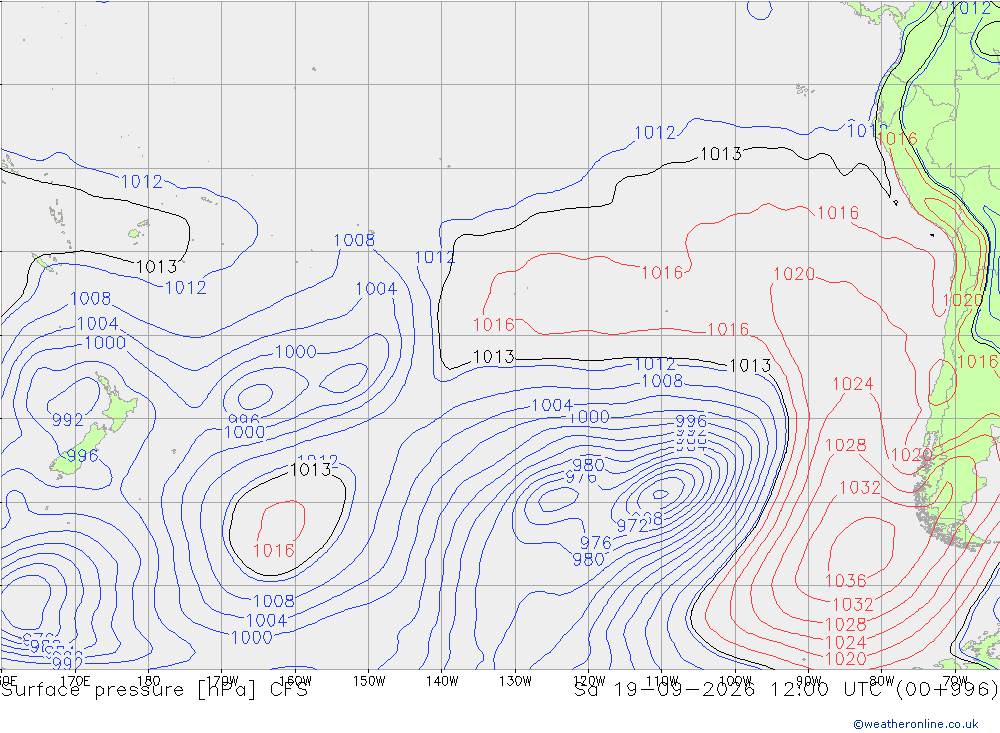
Task: Select the 'Surface pressure [hPa] CFS' caption
Action: [x=154, y=690]
